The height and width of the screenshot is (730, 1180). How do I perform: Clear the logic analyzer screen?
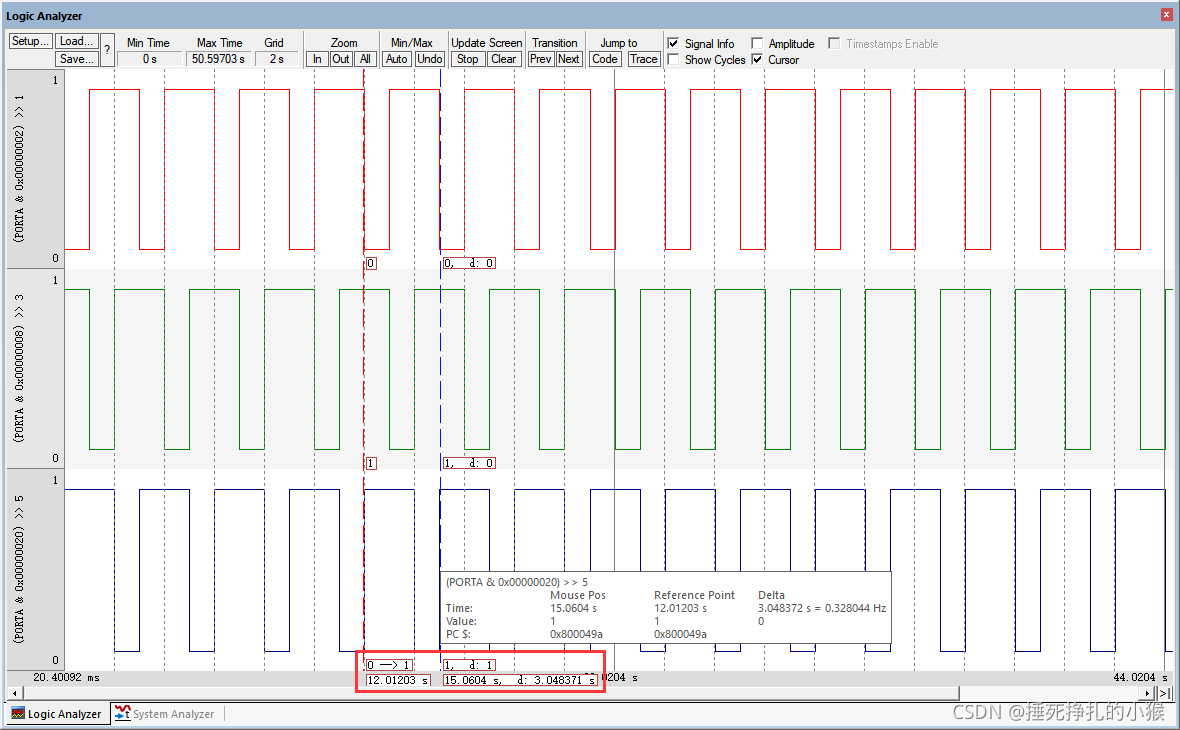[503, 59]
